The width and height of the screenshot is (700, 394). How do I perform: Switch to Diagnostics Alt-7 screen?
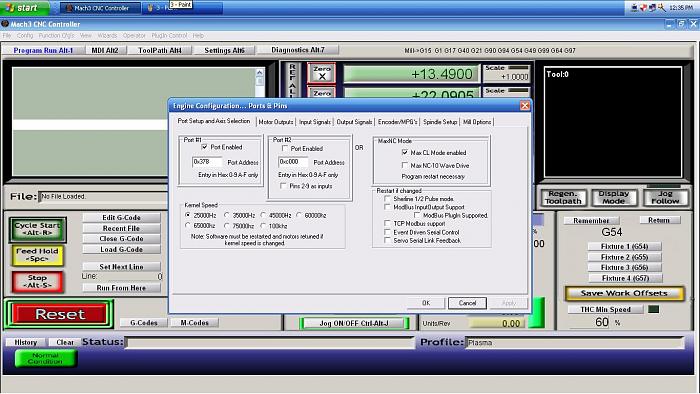pos(298,50)
